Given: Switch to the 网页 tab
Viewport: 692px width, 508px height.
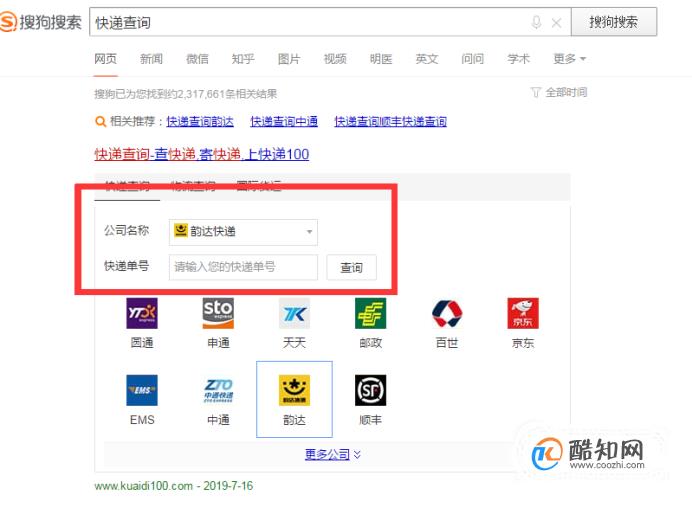Looking at the screenshot, I should 105,59.
